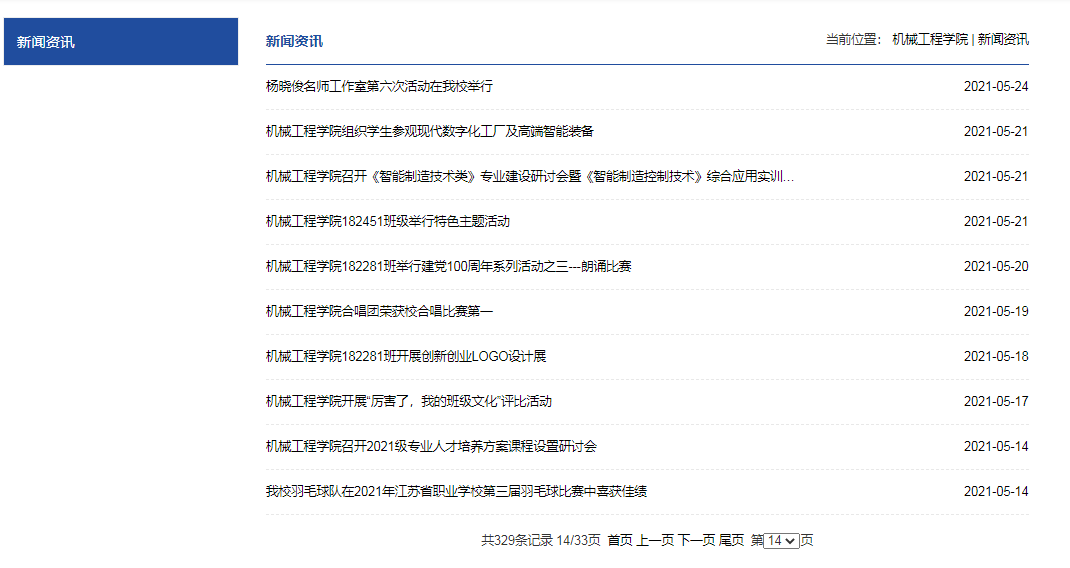Open article about 建党100周年系列活动 朗诵比赛
The height and width of the screenshot is (568, 1070).
point(448,266)
